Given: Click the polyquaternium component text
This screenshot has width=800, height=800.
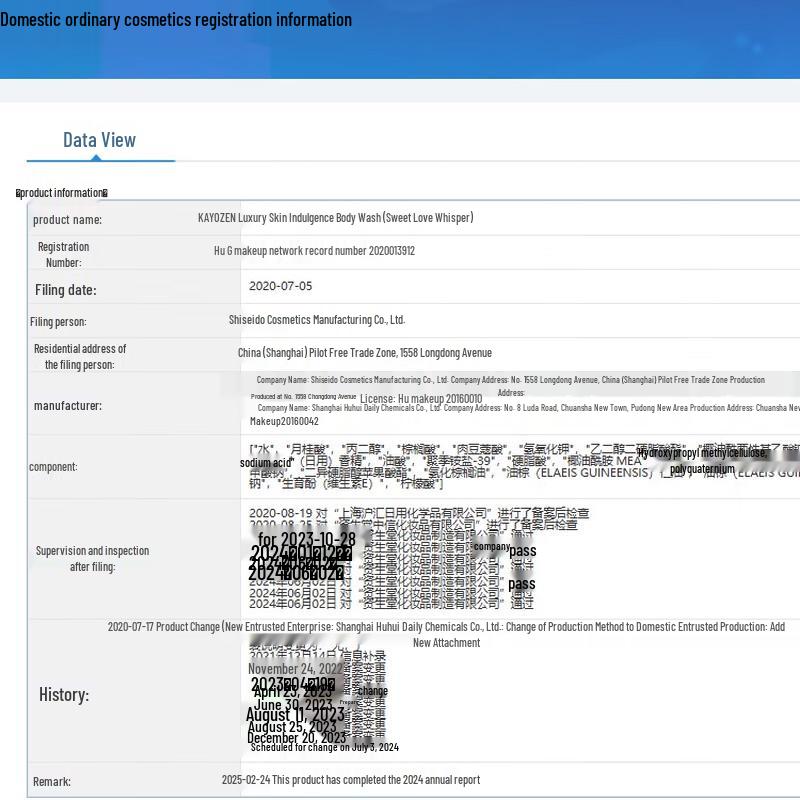Looking at the screenshot, I should click(x=702, y=469).
